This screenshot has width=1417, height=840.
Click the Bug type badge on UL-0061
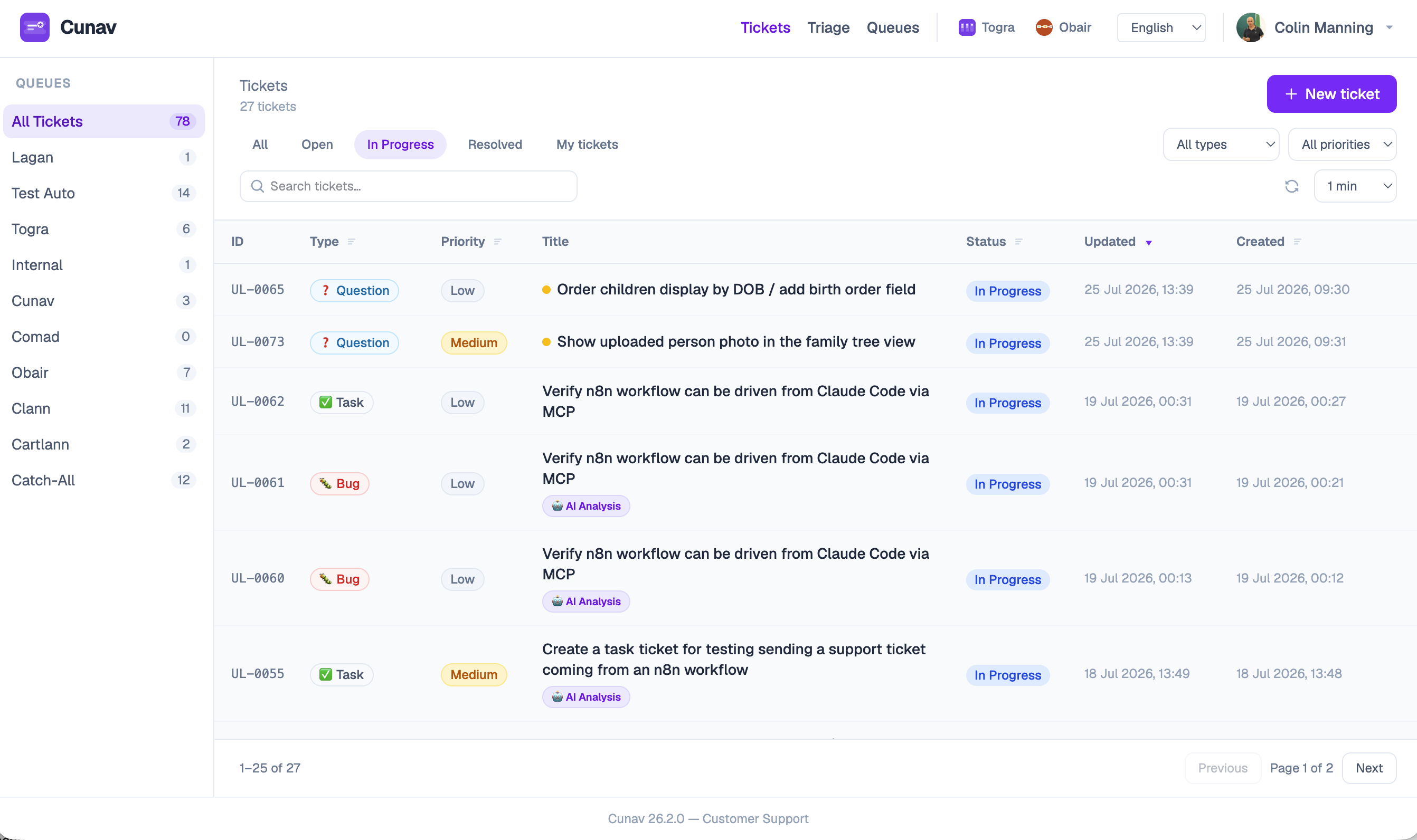click(339, 483)
